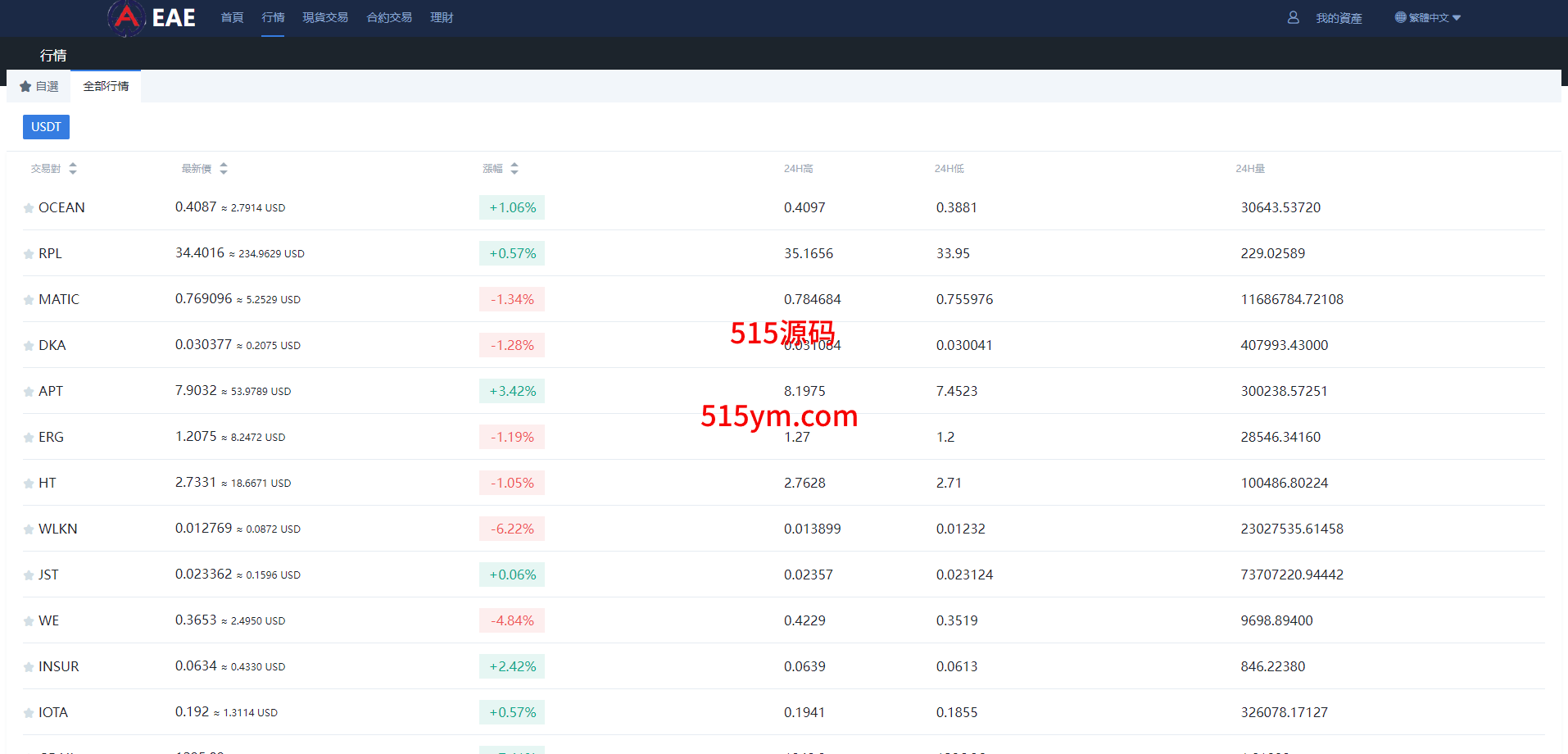Viewport: 1568px width, 754px height.
Task: Favorite the OCEAN pair with its star
Action: coord(29,208)
